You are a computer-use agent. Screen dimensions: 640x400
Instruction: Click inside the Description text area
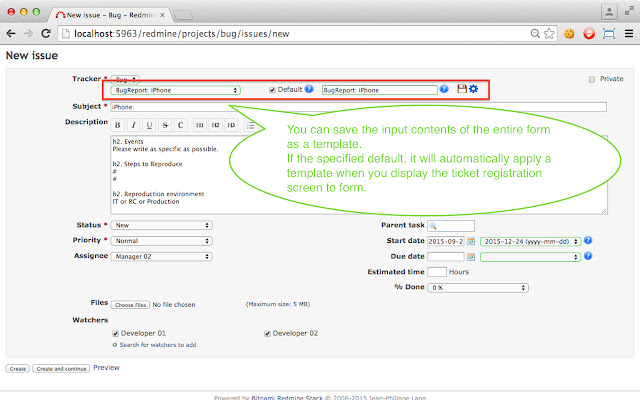[x=359, y=175]
